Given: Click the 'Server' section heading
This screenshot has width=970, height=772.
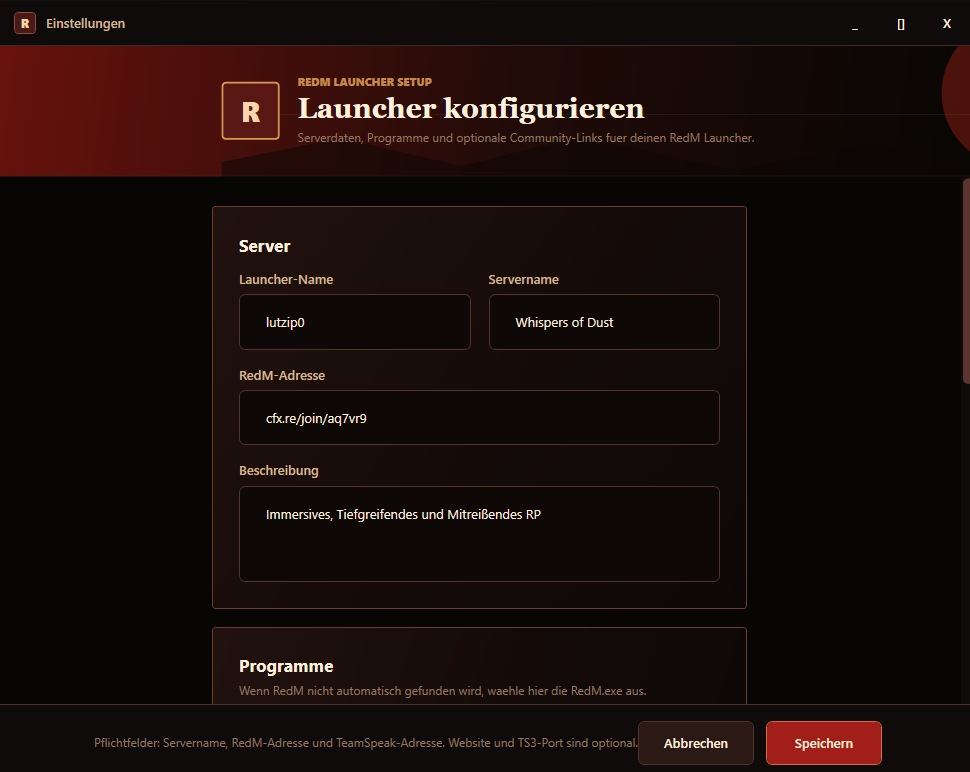Looking at the screenshot, I should point(264,246).
